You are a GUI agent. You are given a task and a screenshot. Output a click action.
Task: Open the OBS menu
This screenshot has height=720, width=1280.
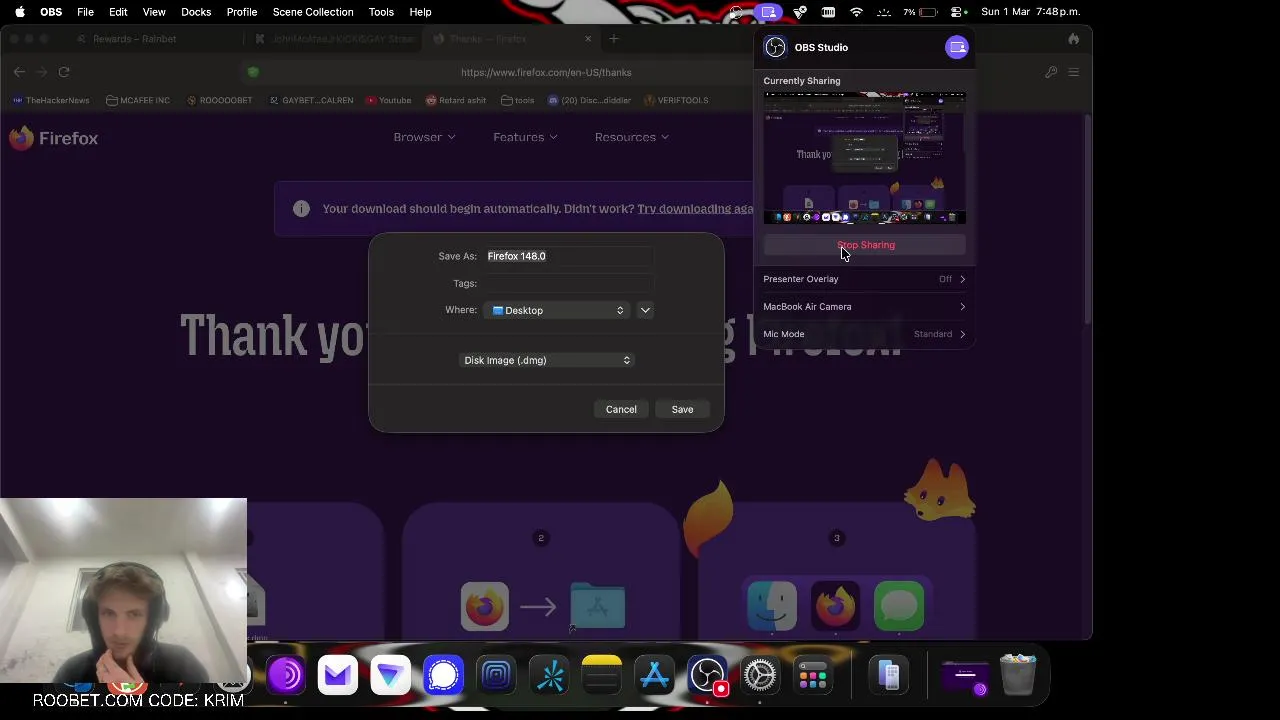[51, 12]
